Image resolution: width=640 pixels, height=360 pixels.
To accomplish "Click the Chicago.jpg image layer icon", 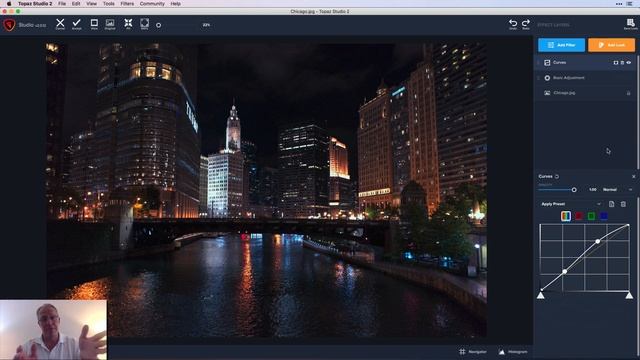I will point(547,93).
